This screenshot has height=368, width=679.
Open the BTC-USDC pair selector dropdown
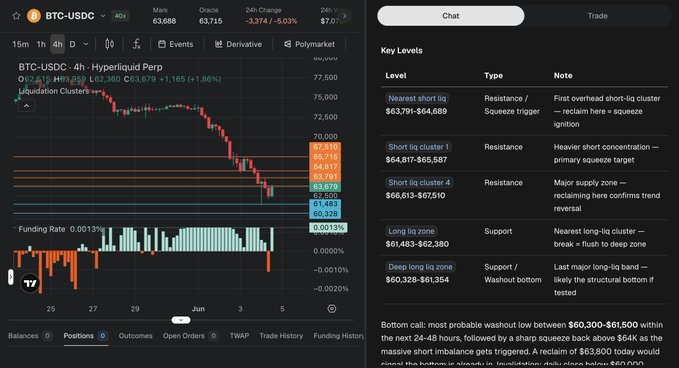tap(103, 16)
